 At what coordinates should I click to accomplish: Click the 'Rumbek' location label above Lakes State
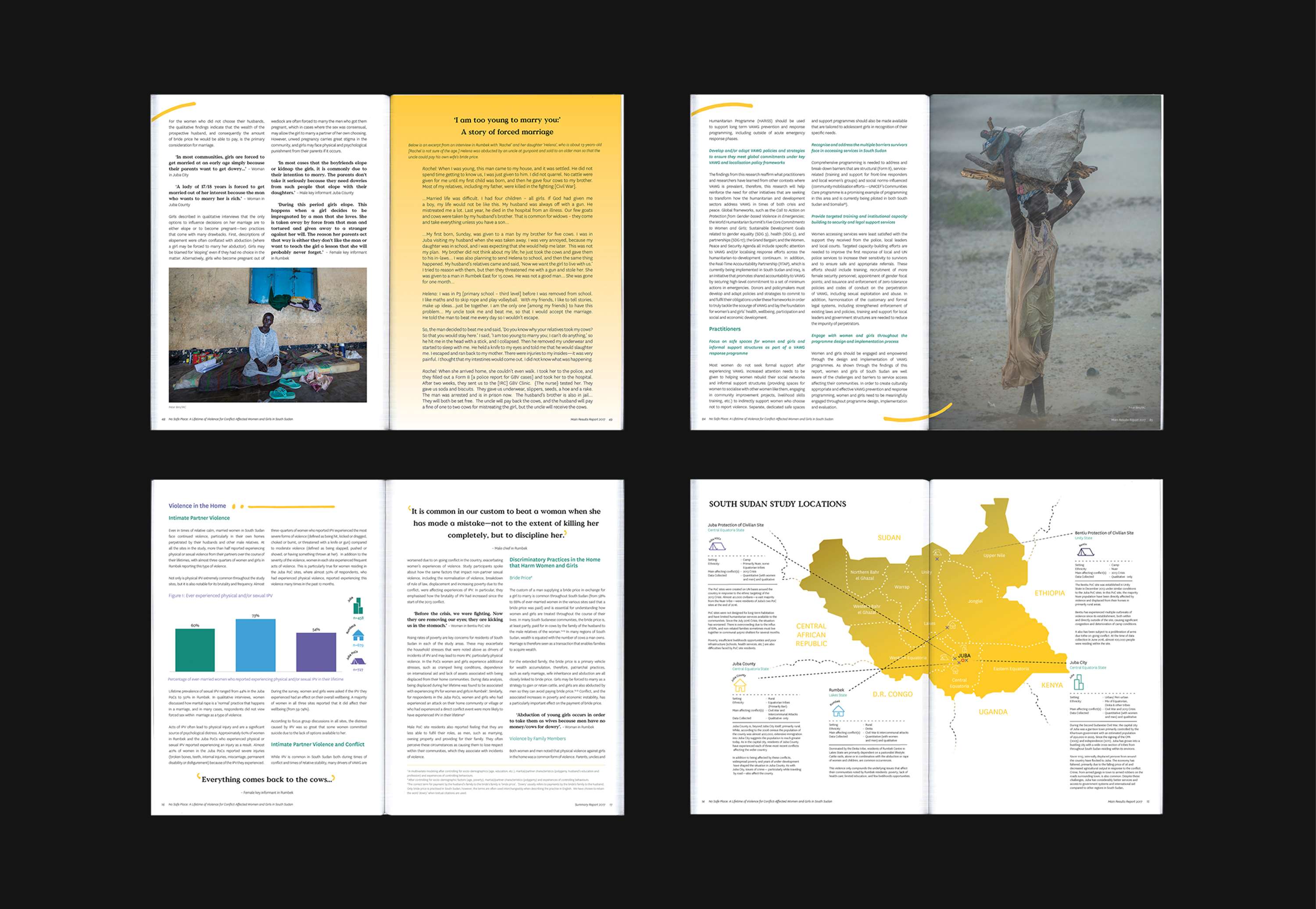(837, 690)
